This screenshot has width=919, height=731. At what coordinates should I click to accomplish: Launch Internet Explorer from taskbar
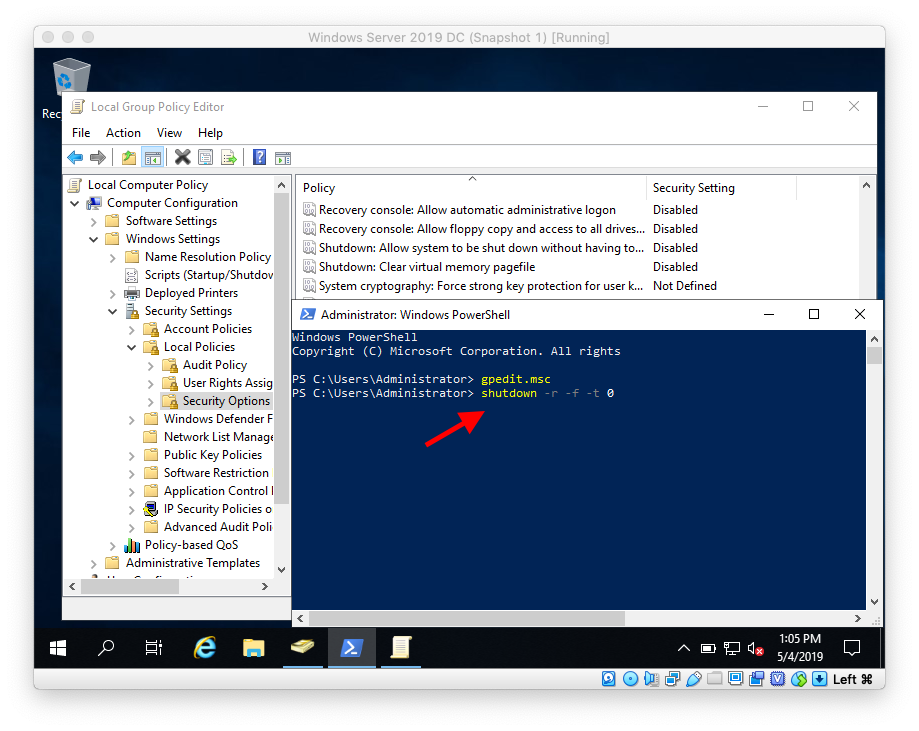tap(205, 648)
